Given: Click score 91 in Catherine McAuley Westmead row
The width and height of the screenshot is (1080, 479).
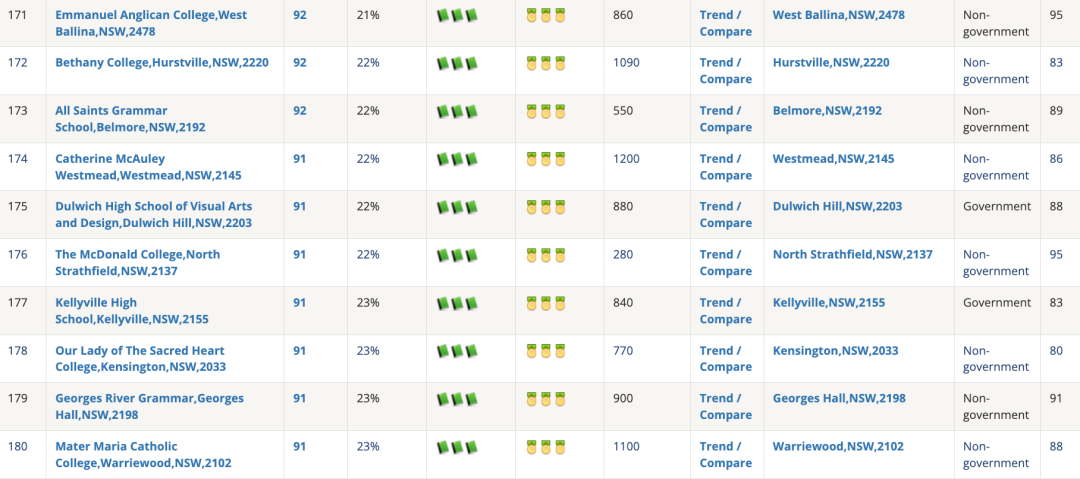Looking at the screenshot, I should pyautogui.click(x=300, y=159).
